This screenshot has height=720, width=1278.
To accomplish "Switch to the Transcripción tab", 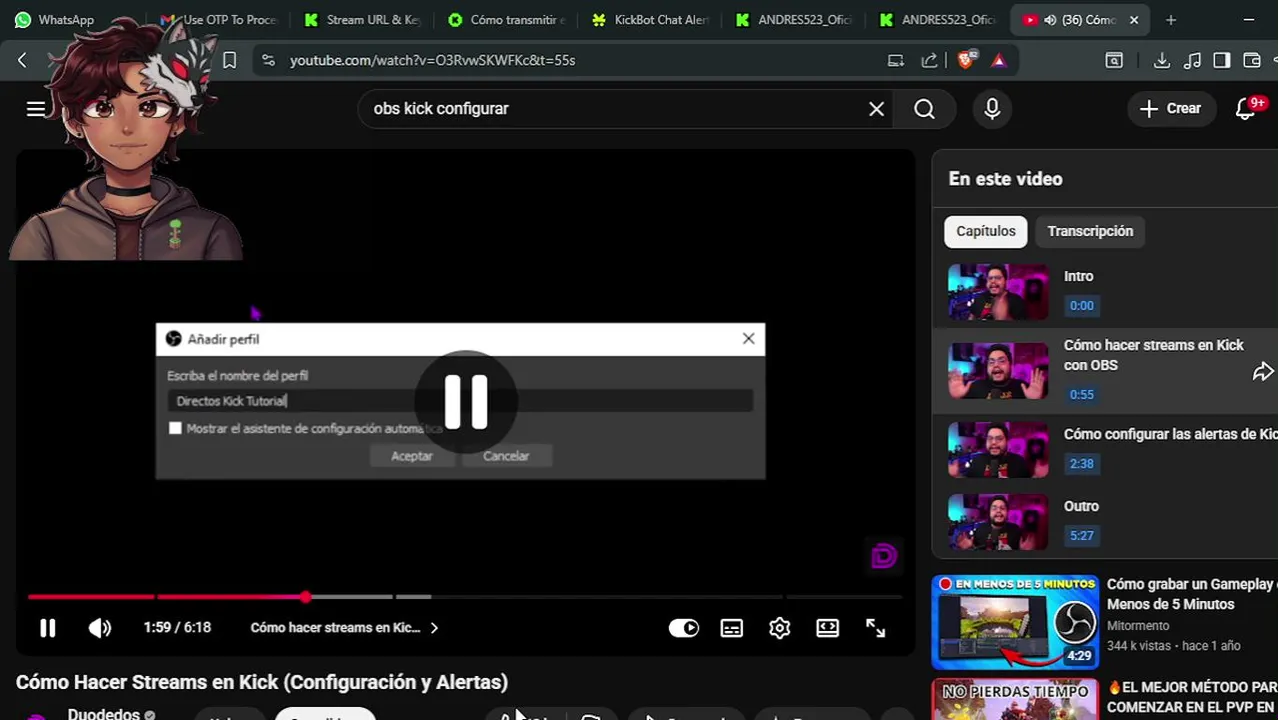I will pyautogui.click(x=1090, y=231).
